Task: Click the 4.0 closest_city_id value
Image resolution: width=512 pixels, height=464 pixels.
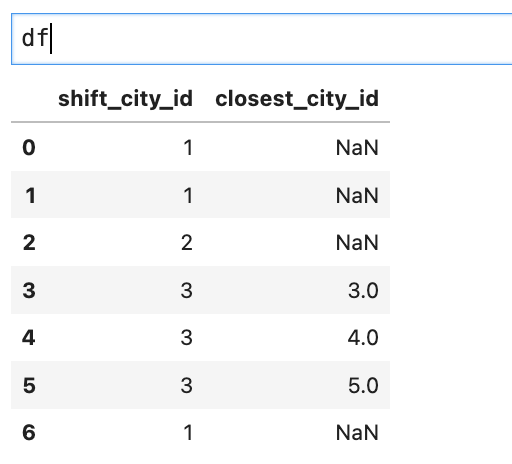Action: point(363,338)
